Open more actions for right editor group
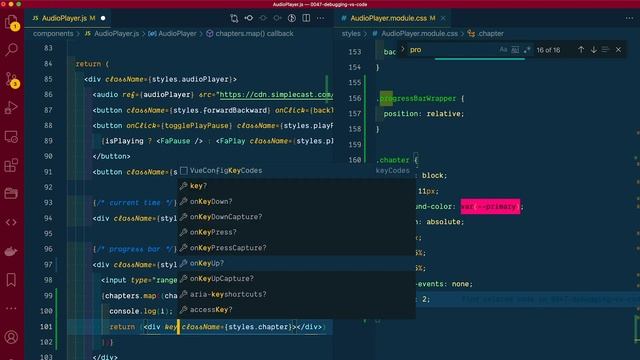Image resolution: width=640 pixels, height=360 pixels. click(x=629, y=18)
